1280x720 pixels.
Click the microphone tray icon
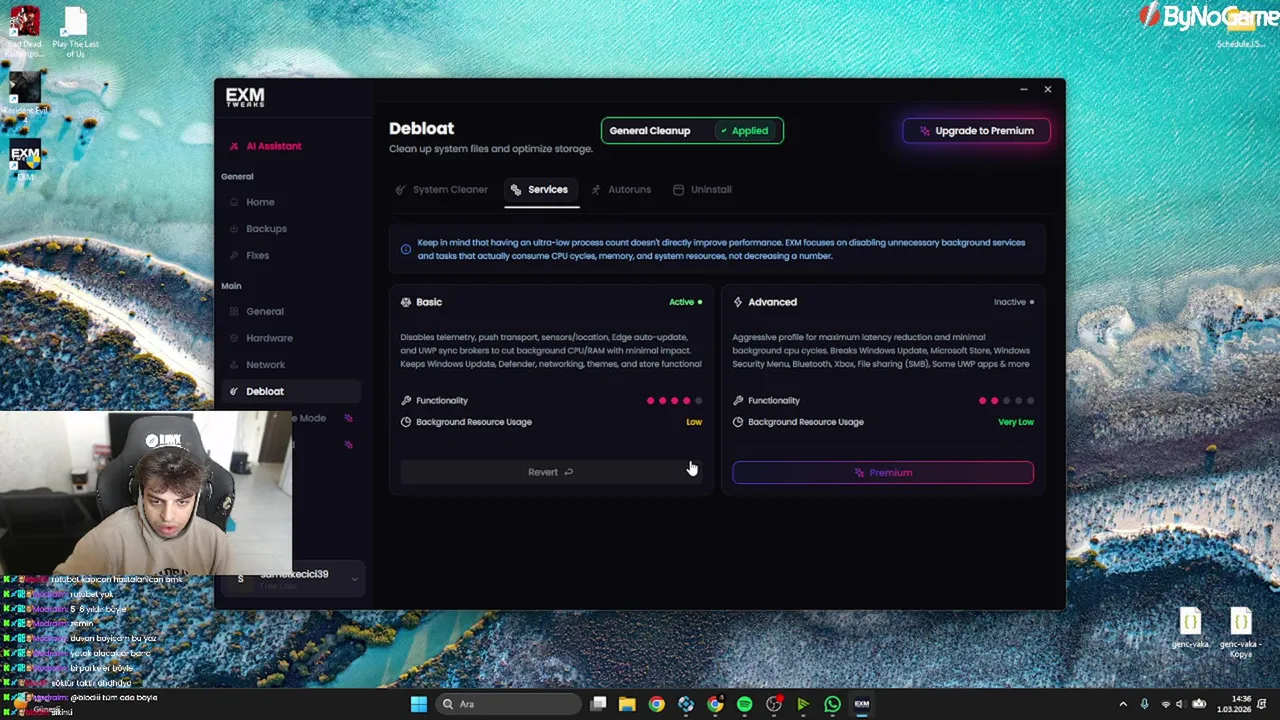[x=1145, y=704]
